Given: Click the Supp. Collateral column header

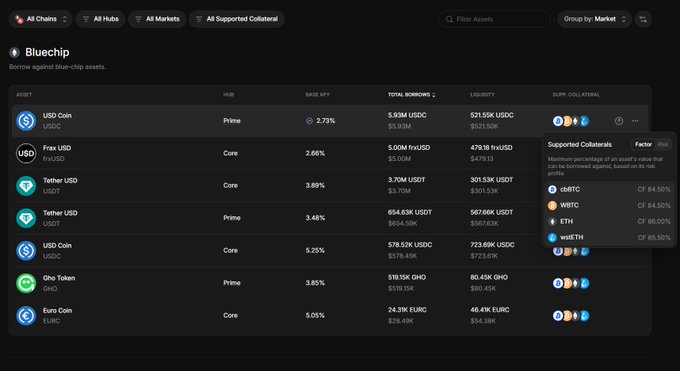Looking at the screenshot, I should pyautogui.click(x=576, y=95).
